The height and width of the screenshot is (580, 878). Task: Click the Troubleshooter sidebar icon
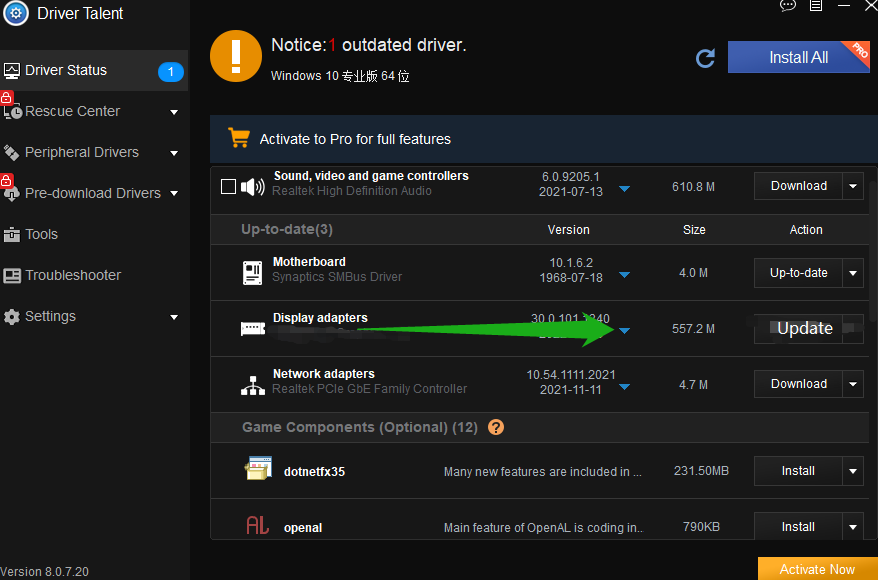[x=12, y=275]
